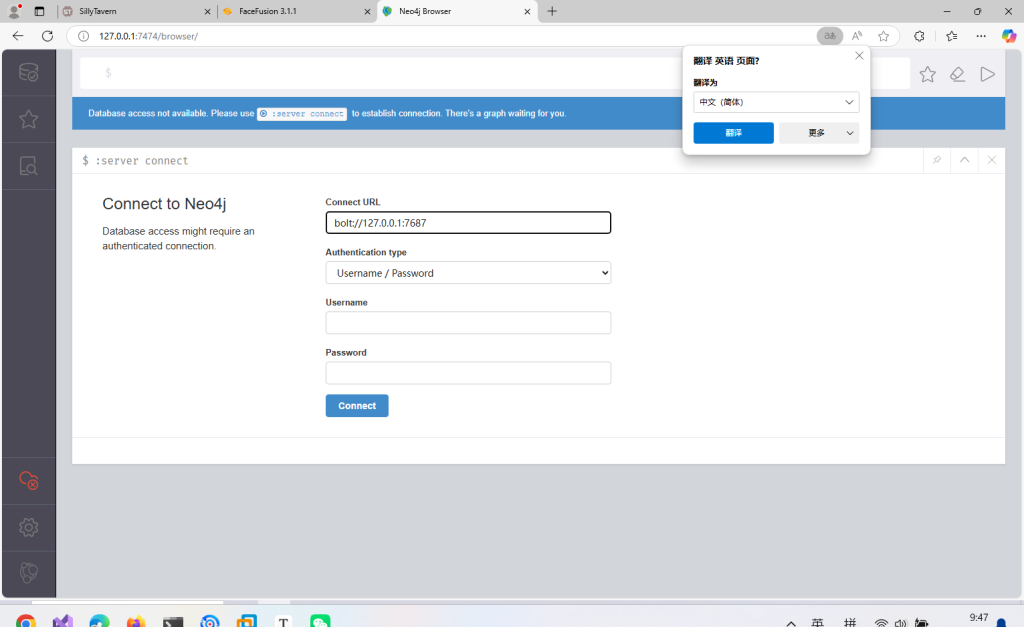This screenshot has height=627, width=1024.
Task: Open the Authentication type dropdown
Action: click(468, 273)
